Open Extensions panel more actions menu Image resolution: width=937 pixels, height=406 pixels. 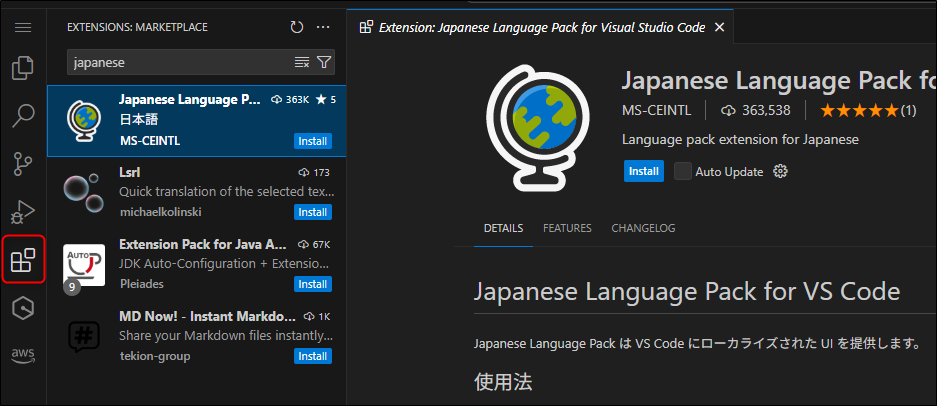(x=322, y=28)
